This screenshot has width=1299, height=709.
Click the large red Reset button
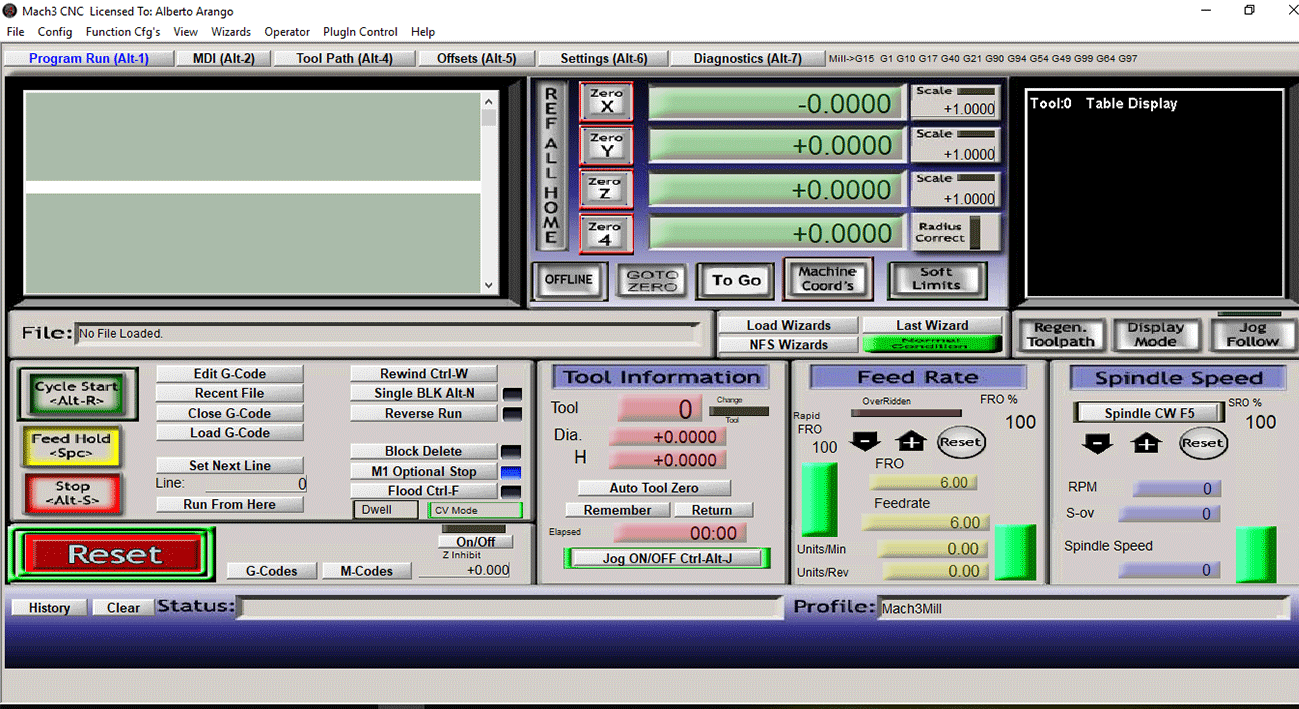[113, 554]
